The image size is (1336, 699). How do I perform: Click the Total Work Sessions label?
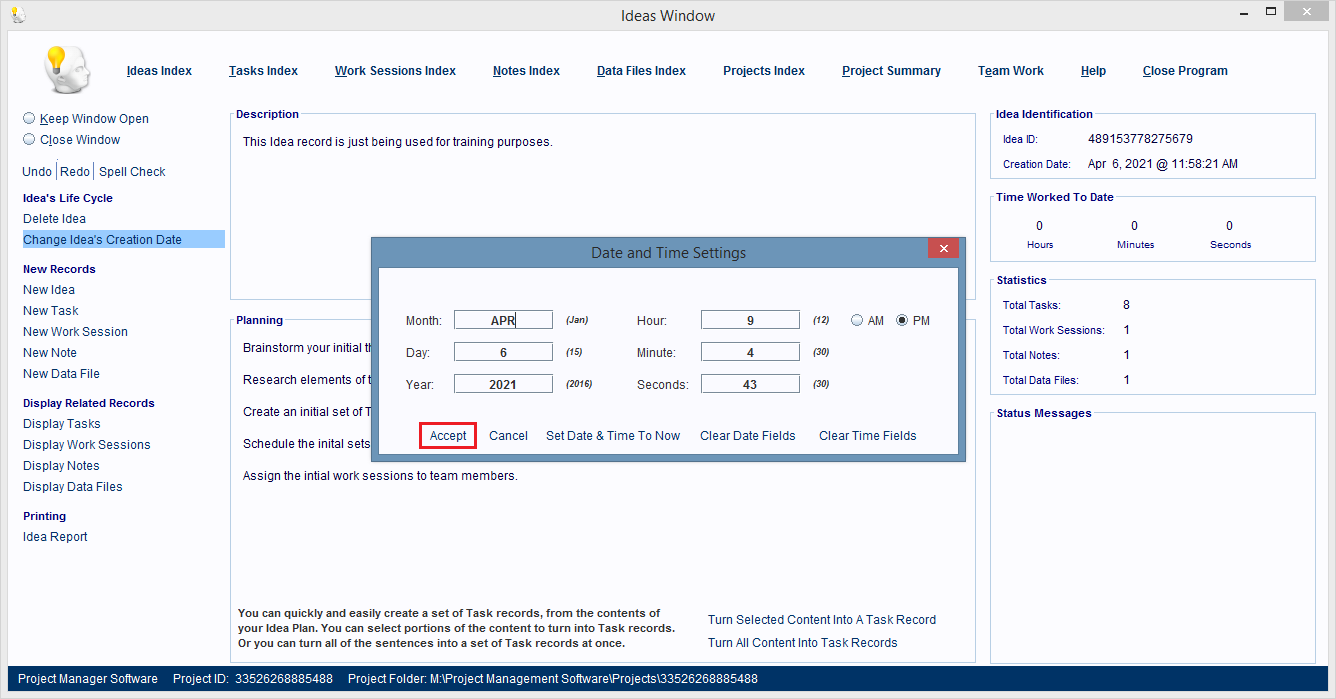(1053, 330)
